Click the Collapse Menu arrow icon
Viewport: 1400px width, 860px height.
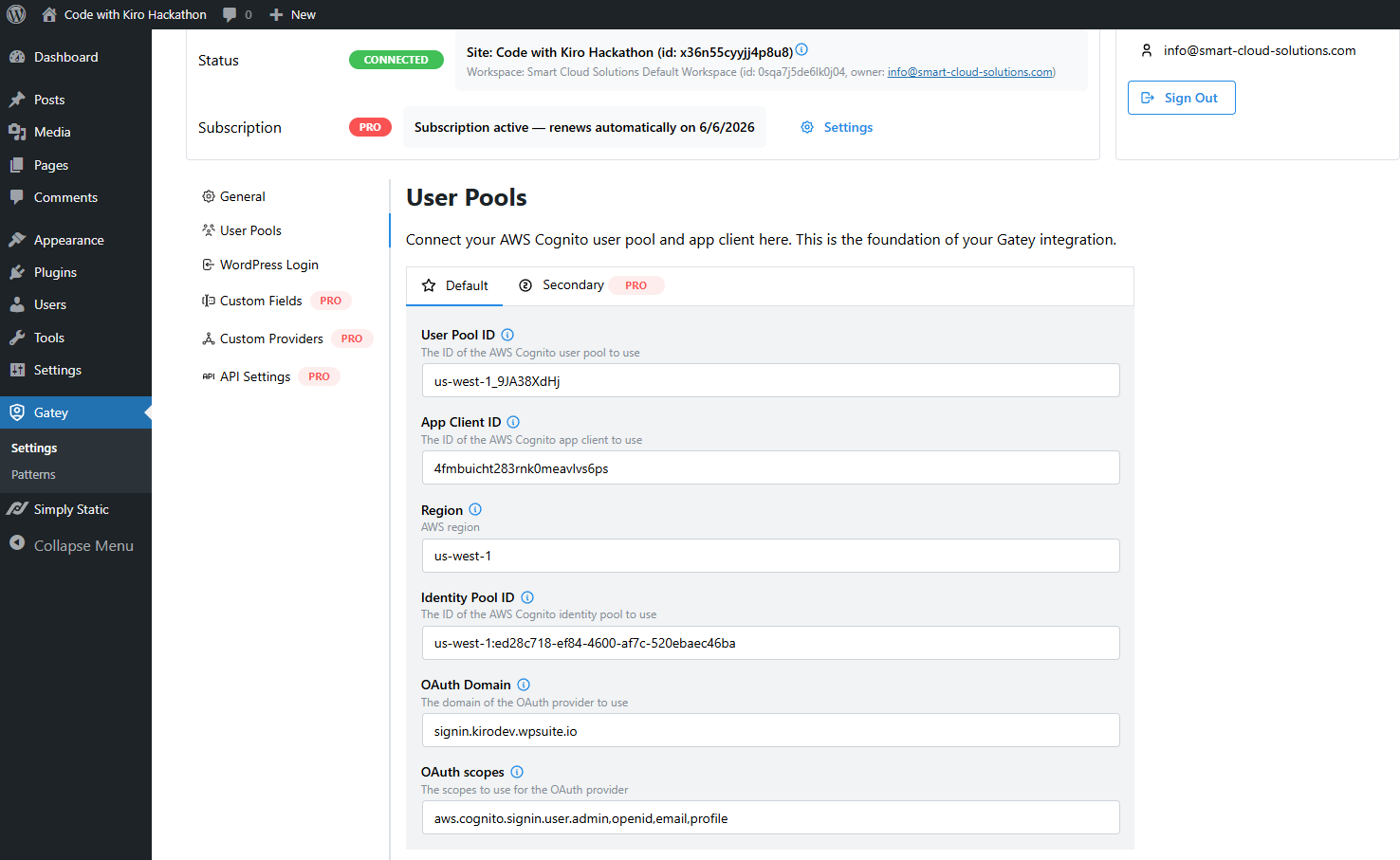17,543
